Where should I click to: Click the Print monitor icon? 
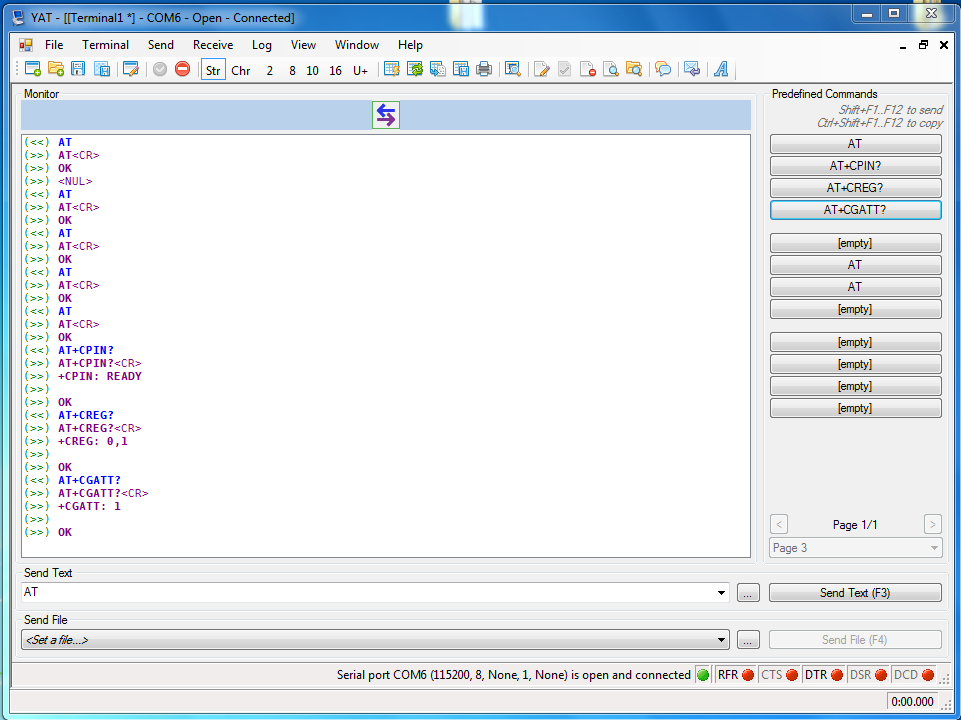tap(484, 69)
